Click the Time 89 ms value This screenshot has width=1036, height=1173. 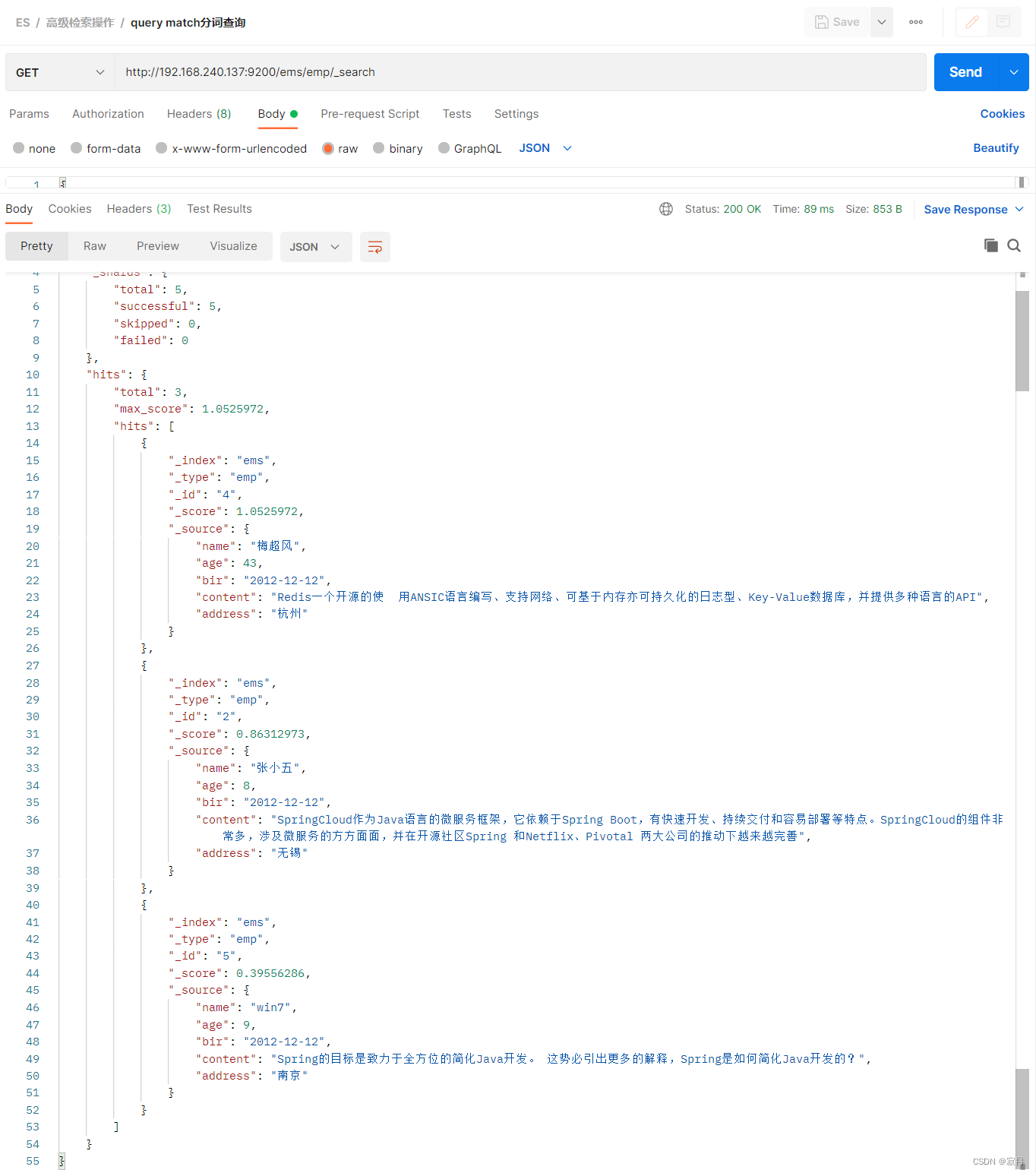point(804,209)
